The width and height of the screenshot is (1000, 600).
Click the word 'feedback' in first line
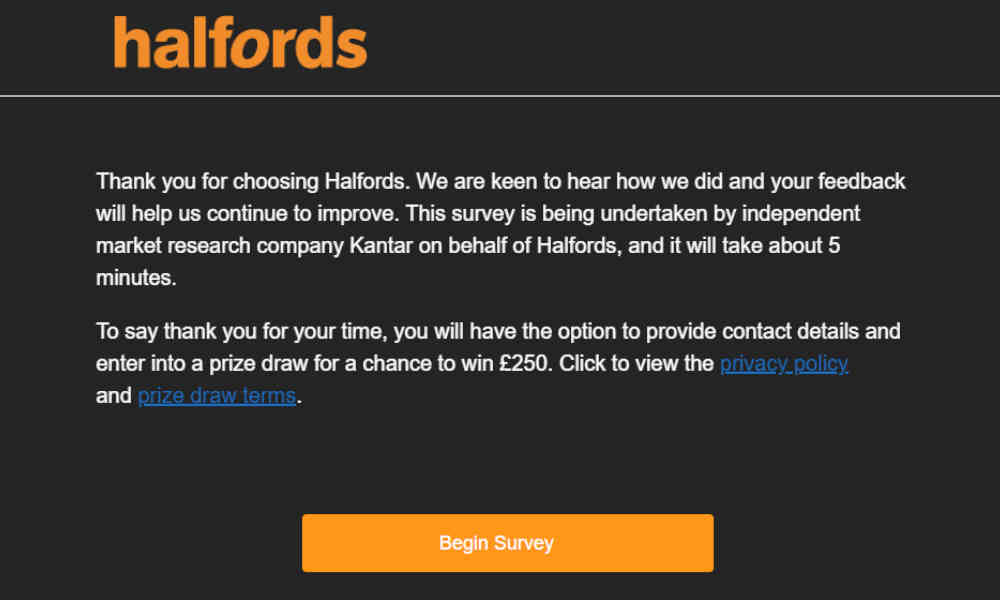pos(861,181)
